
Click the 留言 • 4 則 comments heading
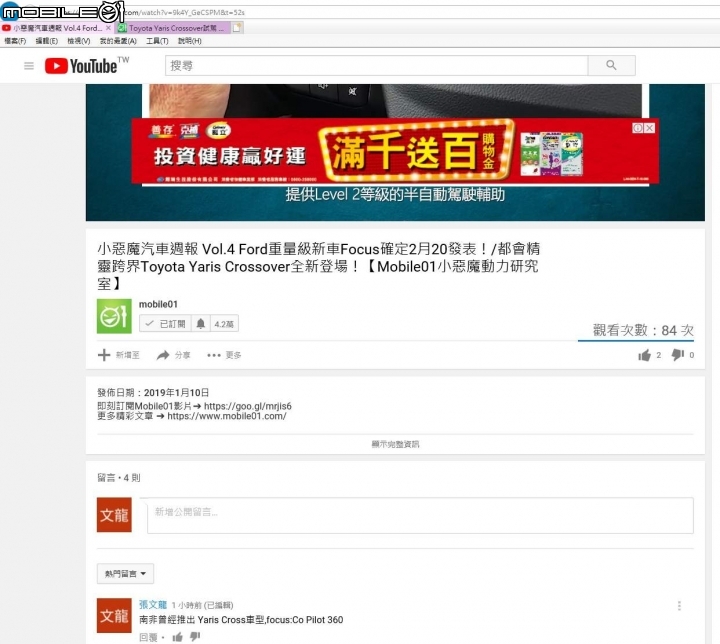[x=118, y=478]
